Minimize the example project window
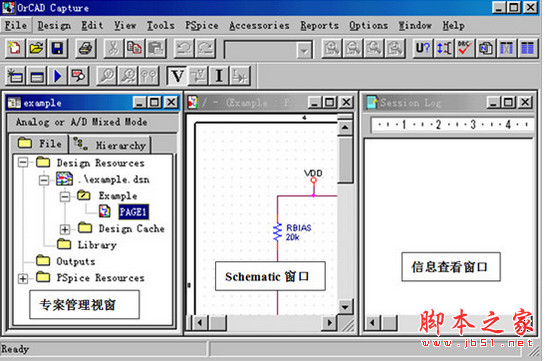Image resolution: width=545 pixels, height=361 pixels. point(140,102)
